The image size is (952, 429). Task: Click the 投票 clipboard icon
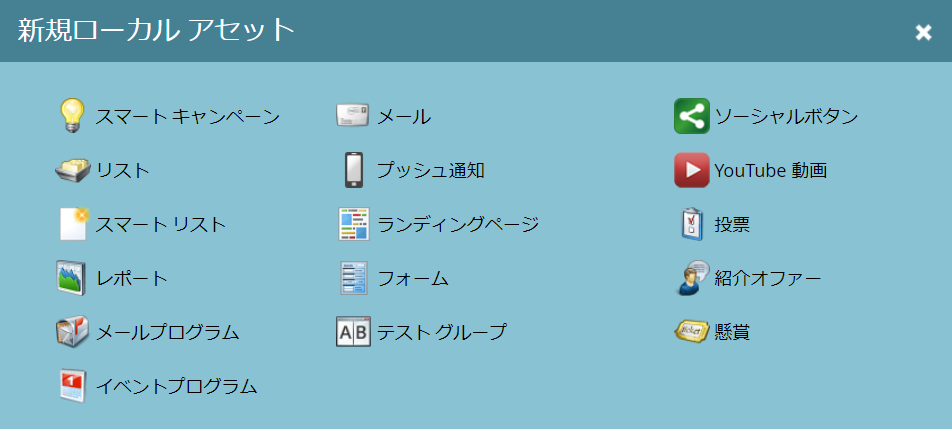coord(692,224)
